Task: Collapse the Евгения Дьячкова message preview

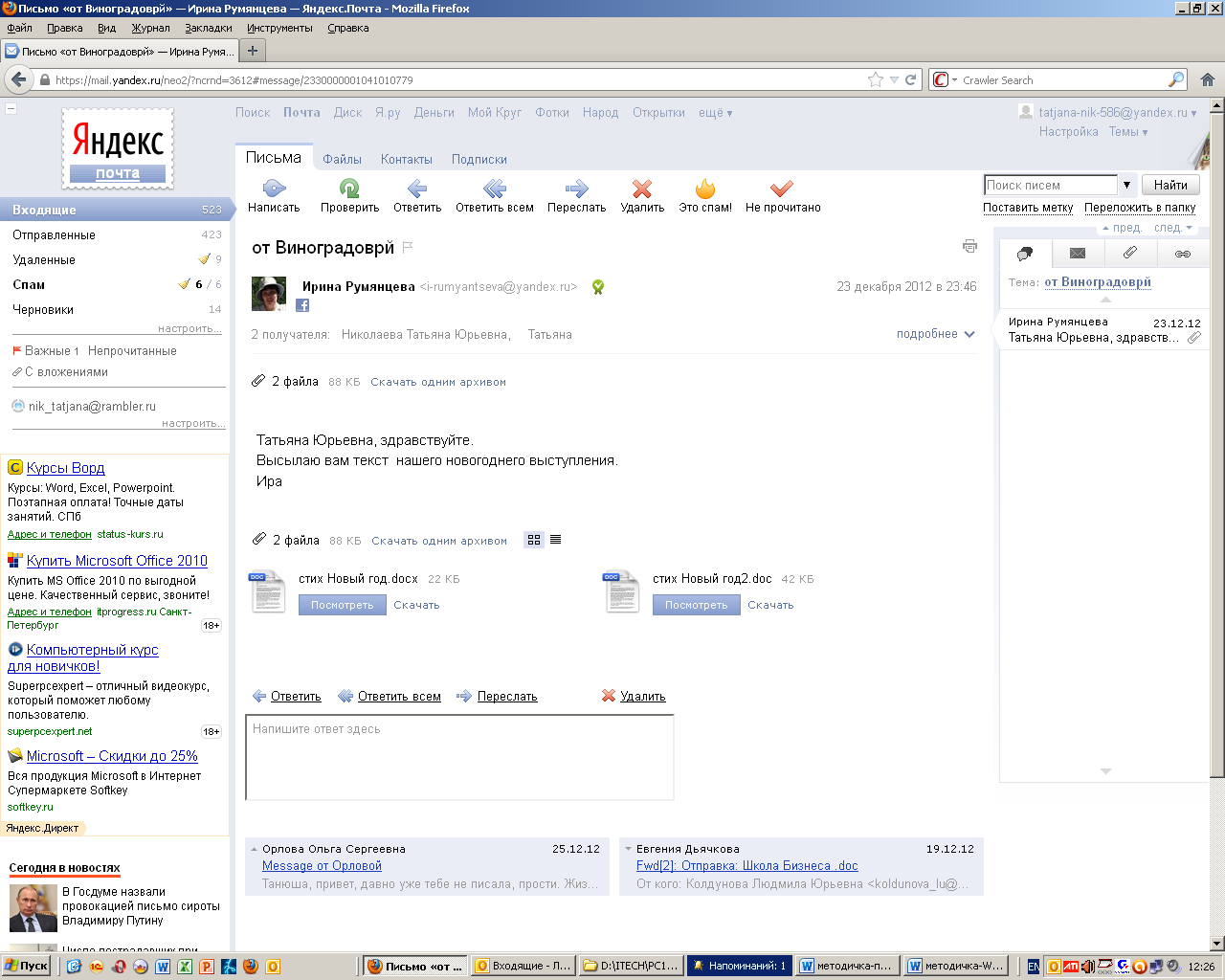Action: (x=628, y=849)
